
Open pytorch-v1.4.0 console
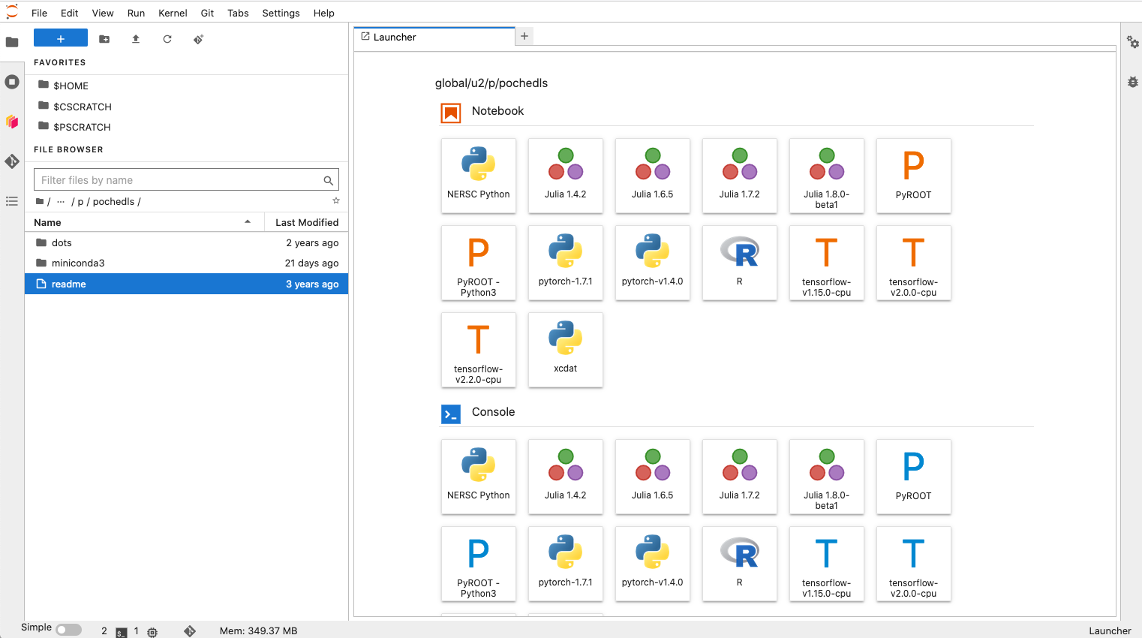tap(653, 564)
